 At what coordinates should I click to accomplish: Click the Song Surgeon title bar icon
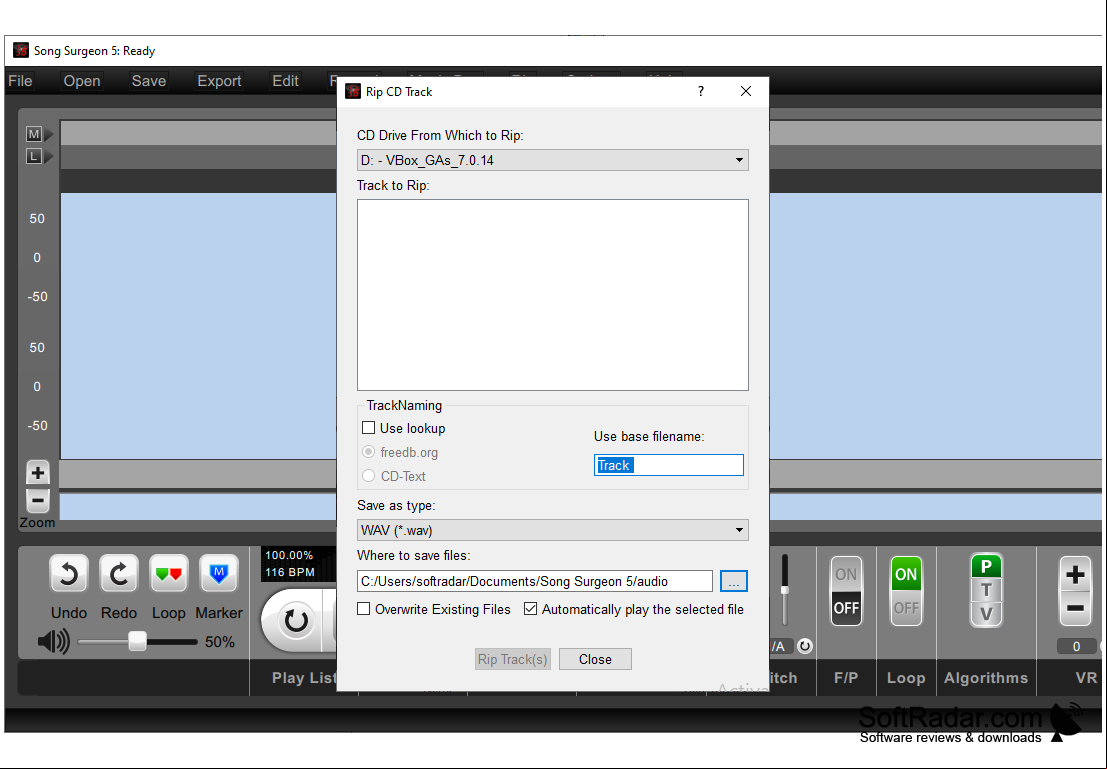[x=21, y=51]
